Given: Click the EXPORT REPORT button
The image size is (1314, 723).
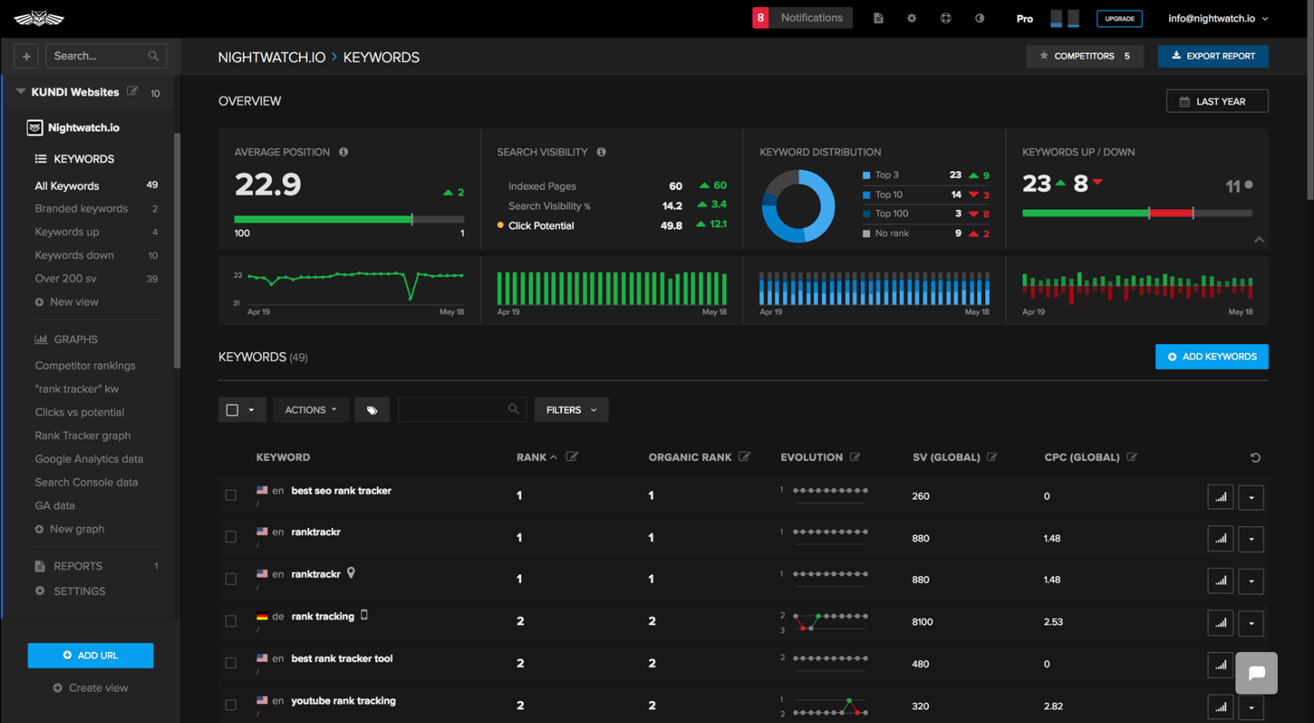Looking at the screenshot, I should pyautogui.click(x=1213, y=56).
